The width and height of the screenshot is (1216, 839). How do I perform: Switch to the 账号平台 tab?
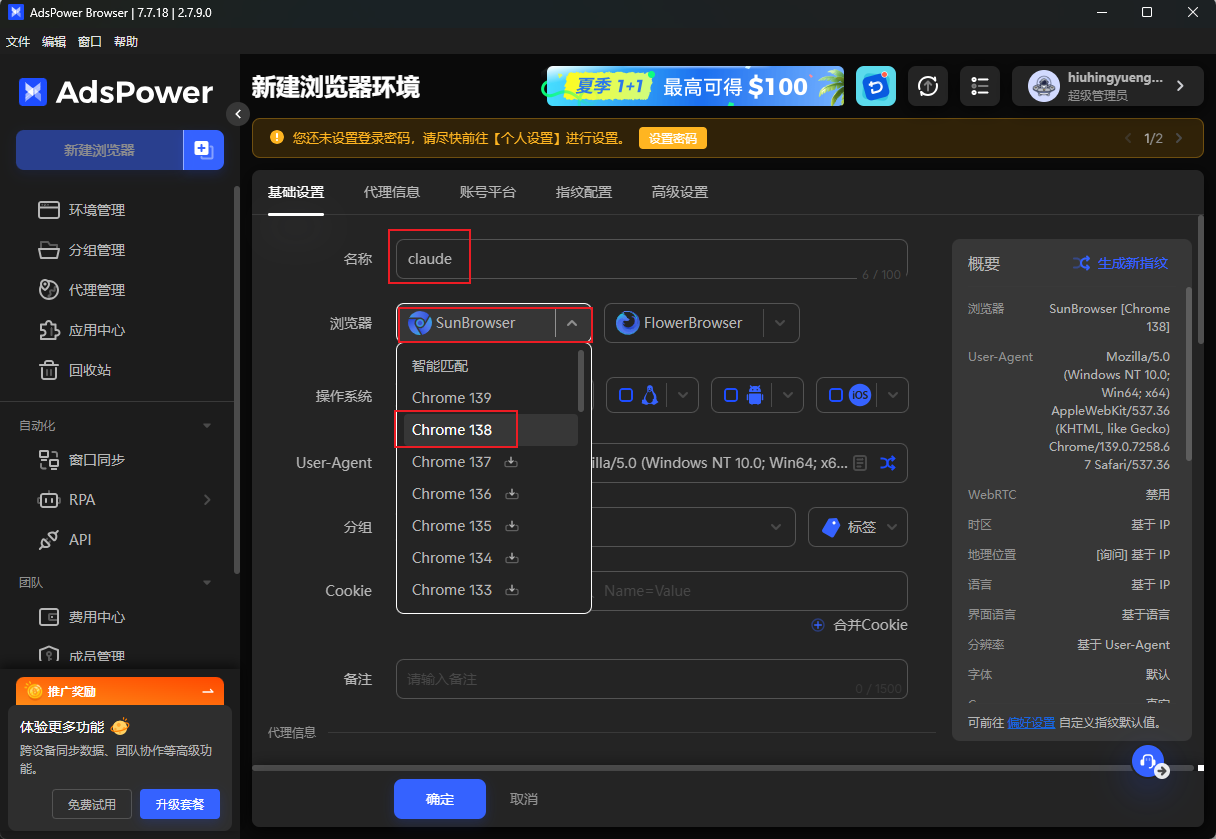tap(488, 192)
